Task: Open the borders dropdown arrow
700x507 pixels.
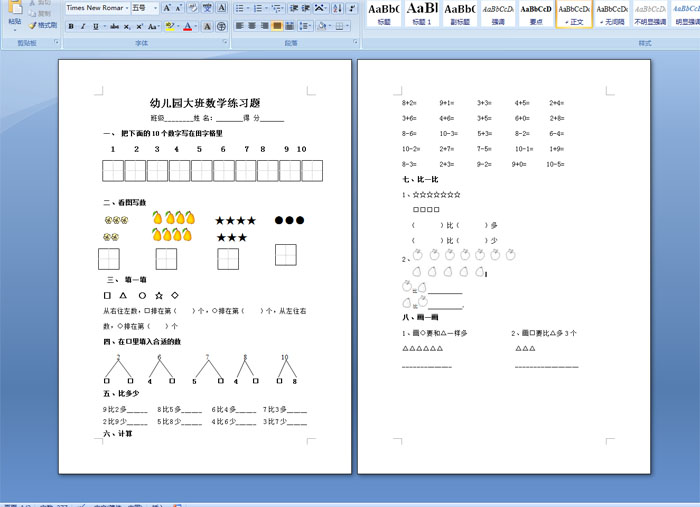Action: pos(348,27)
